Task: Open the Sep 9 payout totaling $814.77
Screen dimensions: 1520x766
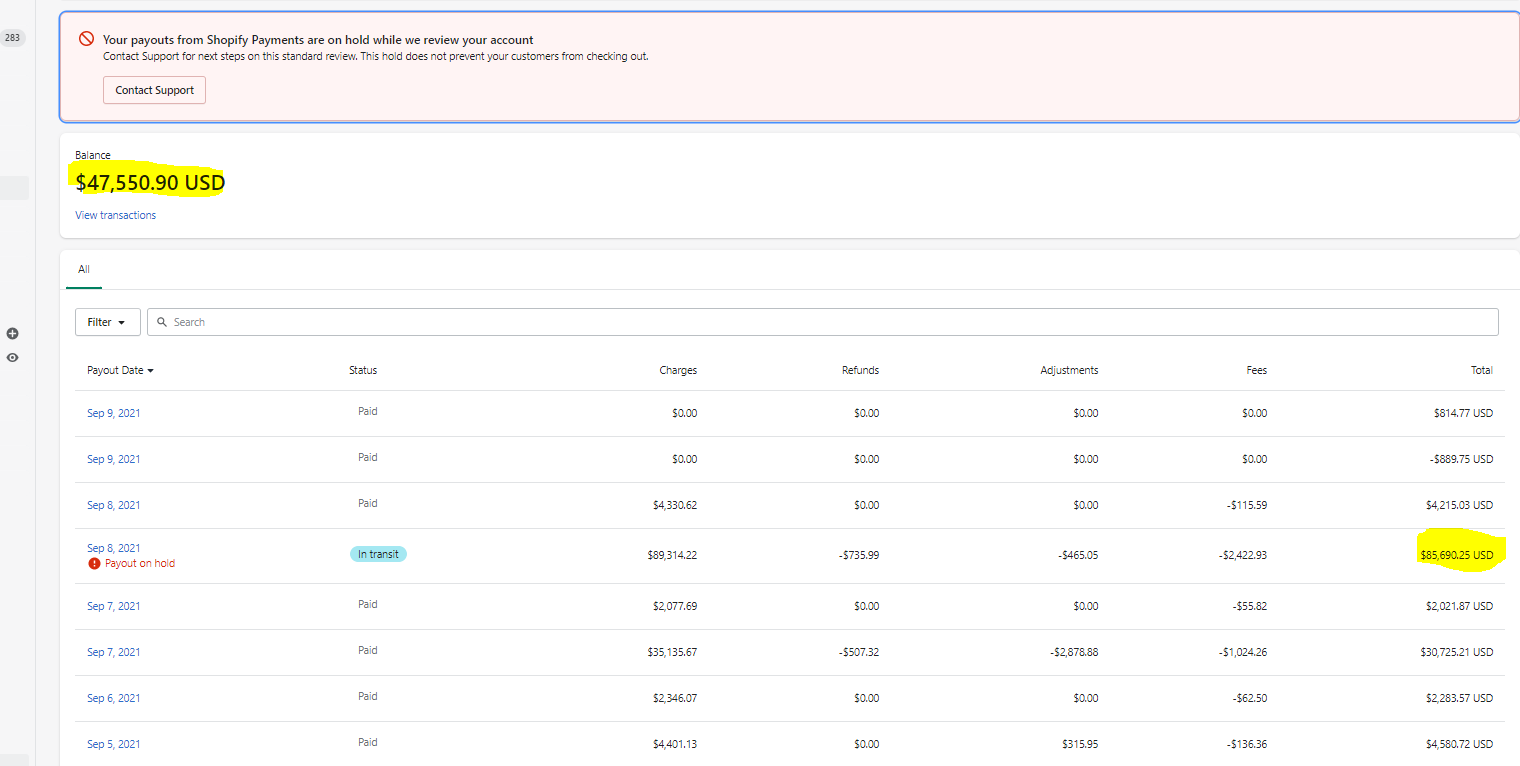Action: click(x=114, y=413)
